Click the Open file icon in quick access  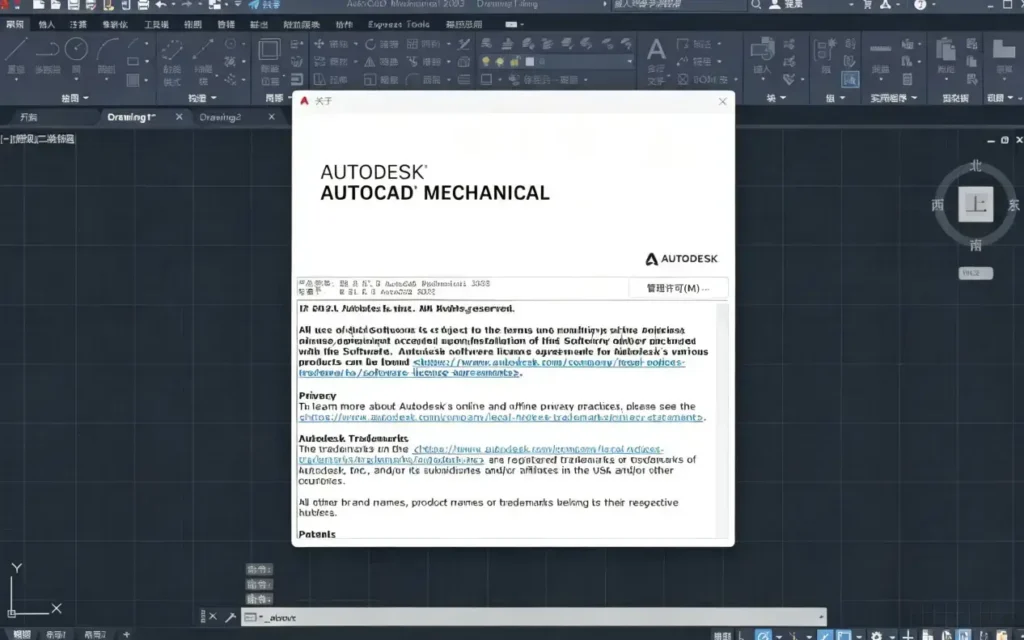56,5
